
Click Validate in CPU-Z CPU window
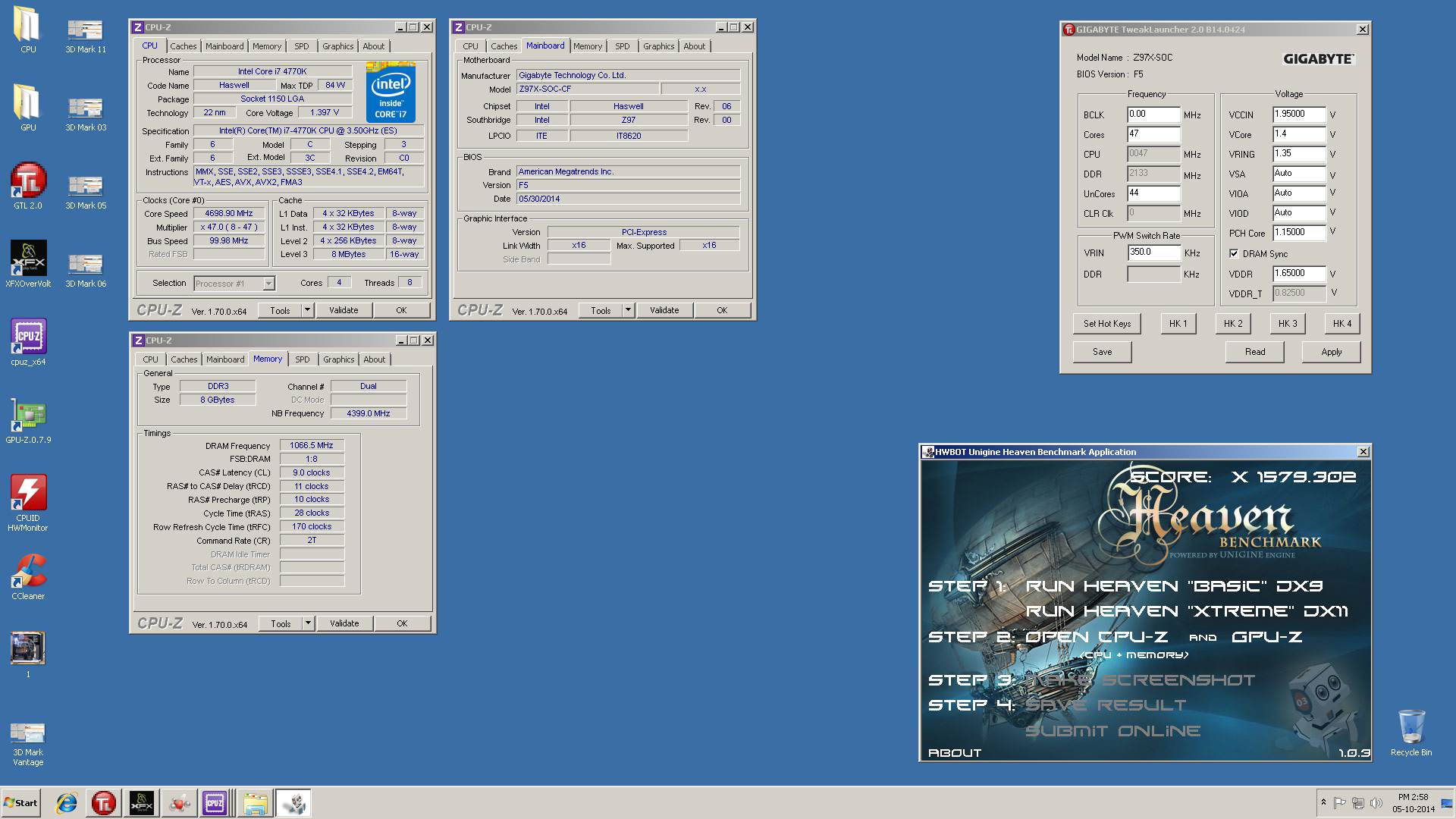point(344,310)
